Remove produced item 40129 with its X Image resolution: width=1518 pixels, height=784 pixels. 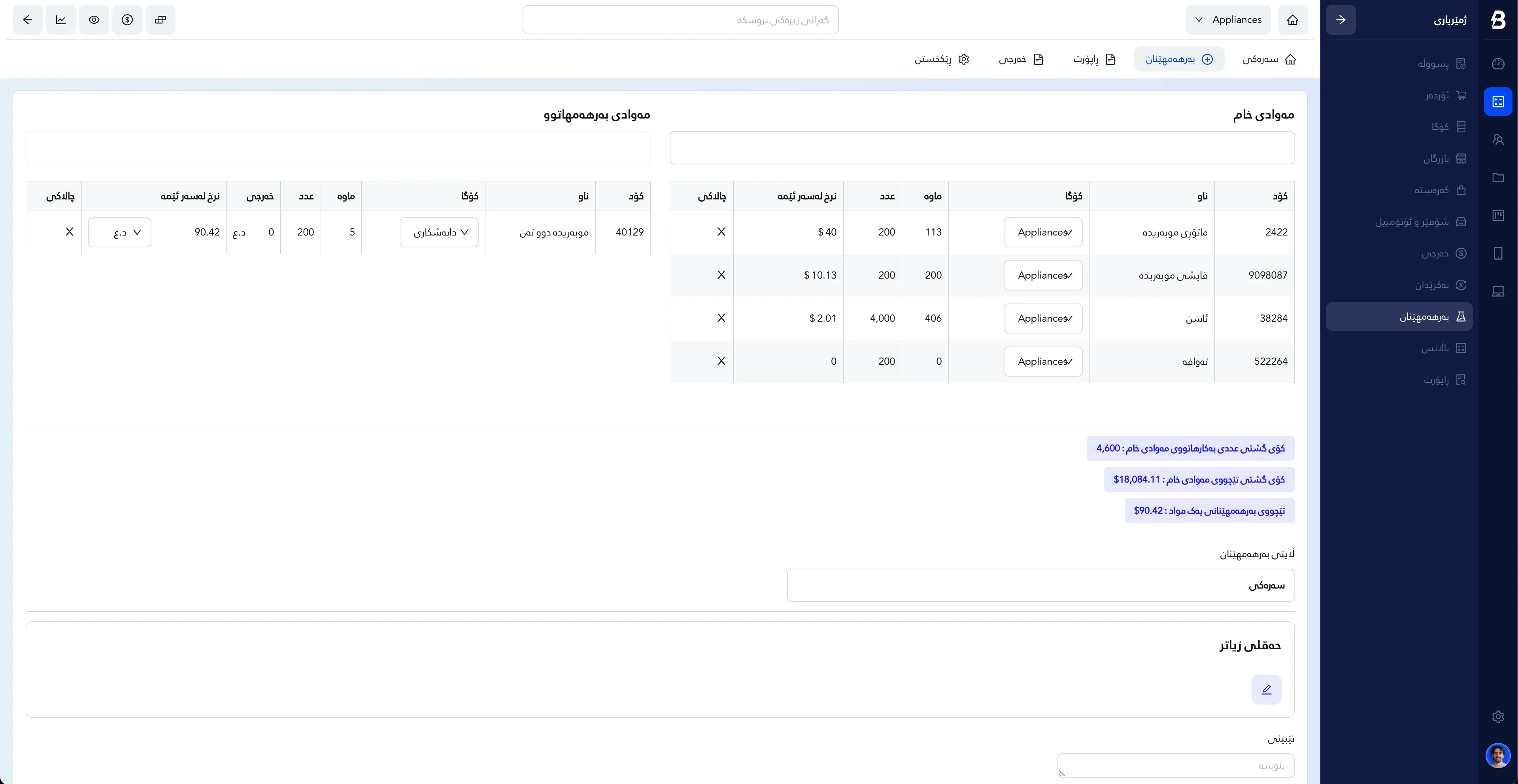click(x=70, y=232)
